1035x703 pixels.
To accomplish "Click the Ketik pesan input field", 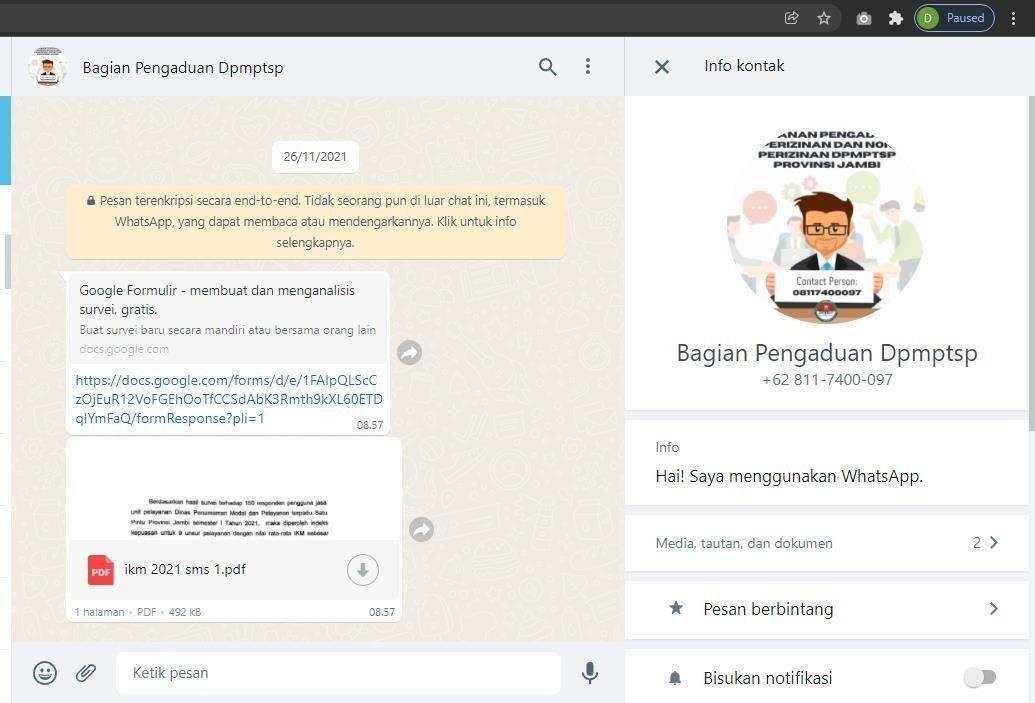I will coord(338,673).
